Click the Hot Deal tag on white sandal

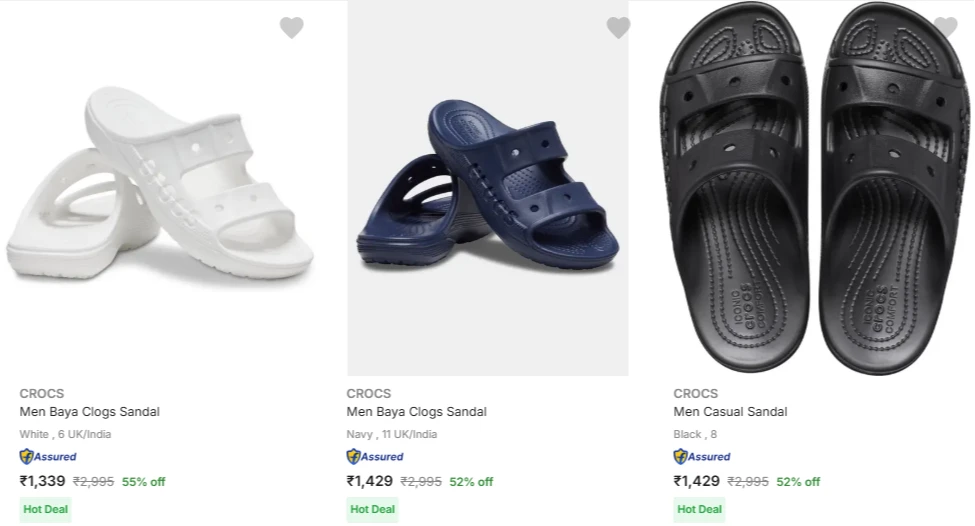tap(45, 509)
